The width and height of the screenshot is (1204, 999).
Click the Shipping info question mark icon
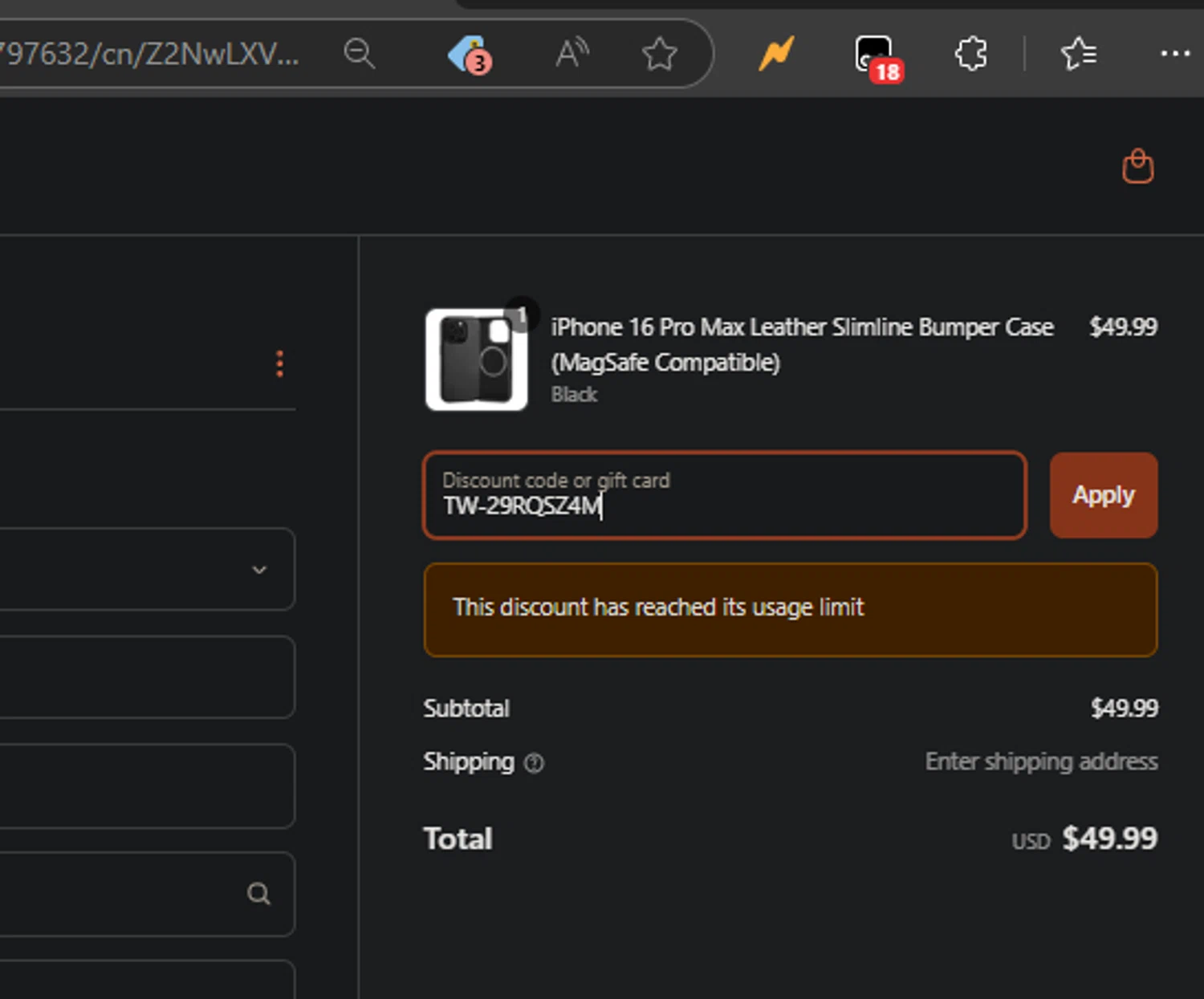point(534,763)
